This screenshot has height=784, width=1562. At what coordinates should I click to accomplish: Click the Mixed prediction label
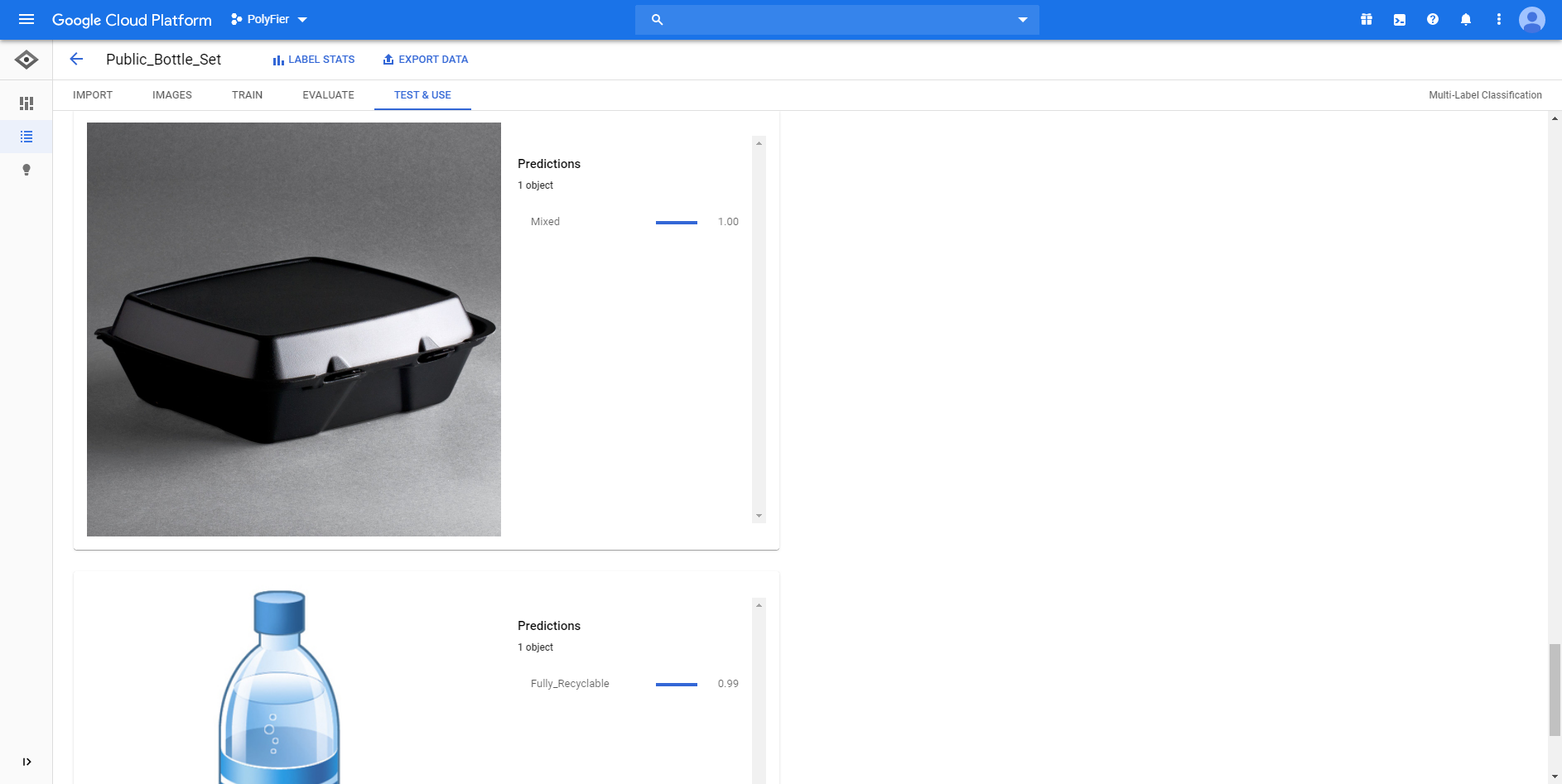pos(545,222)
